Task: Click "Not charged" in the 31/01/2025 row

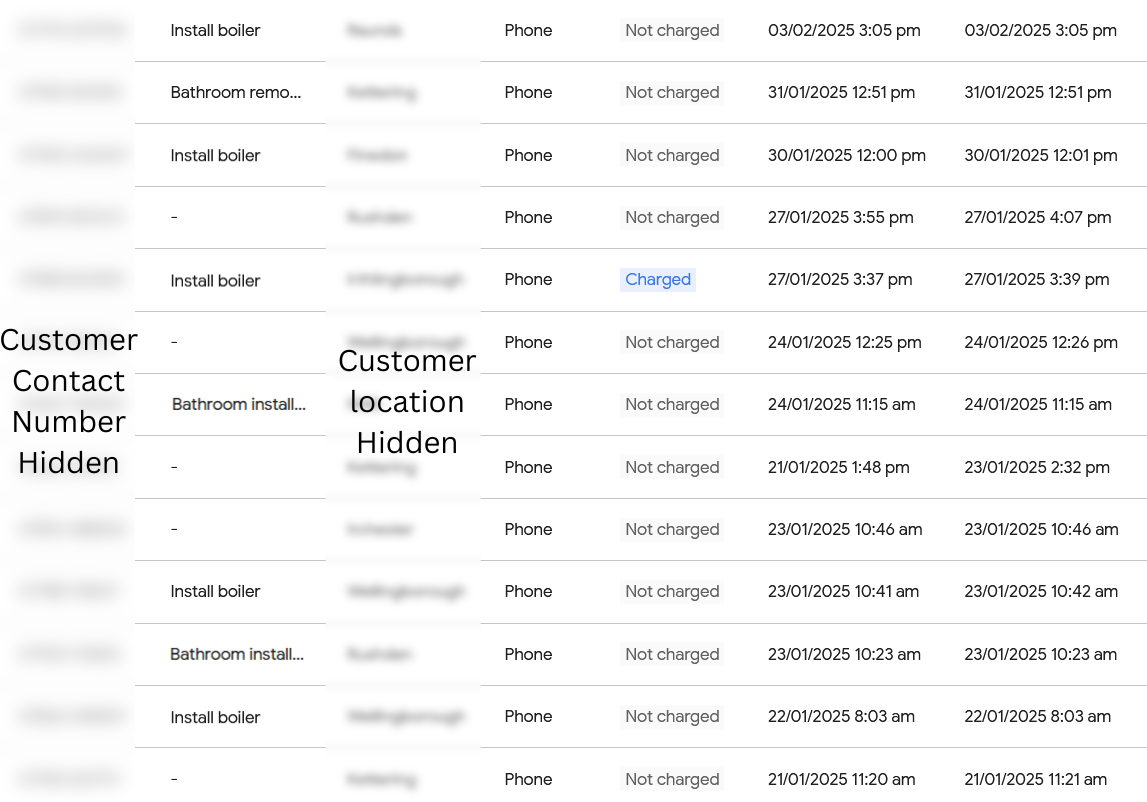Action: coord(672,93)
